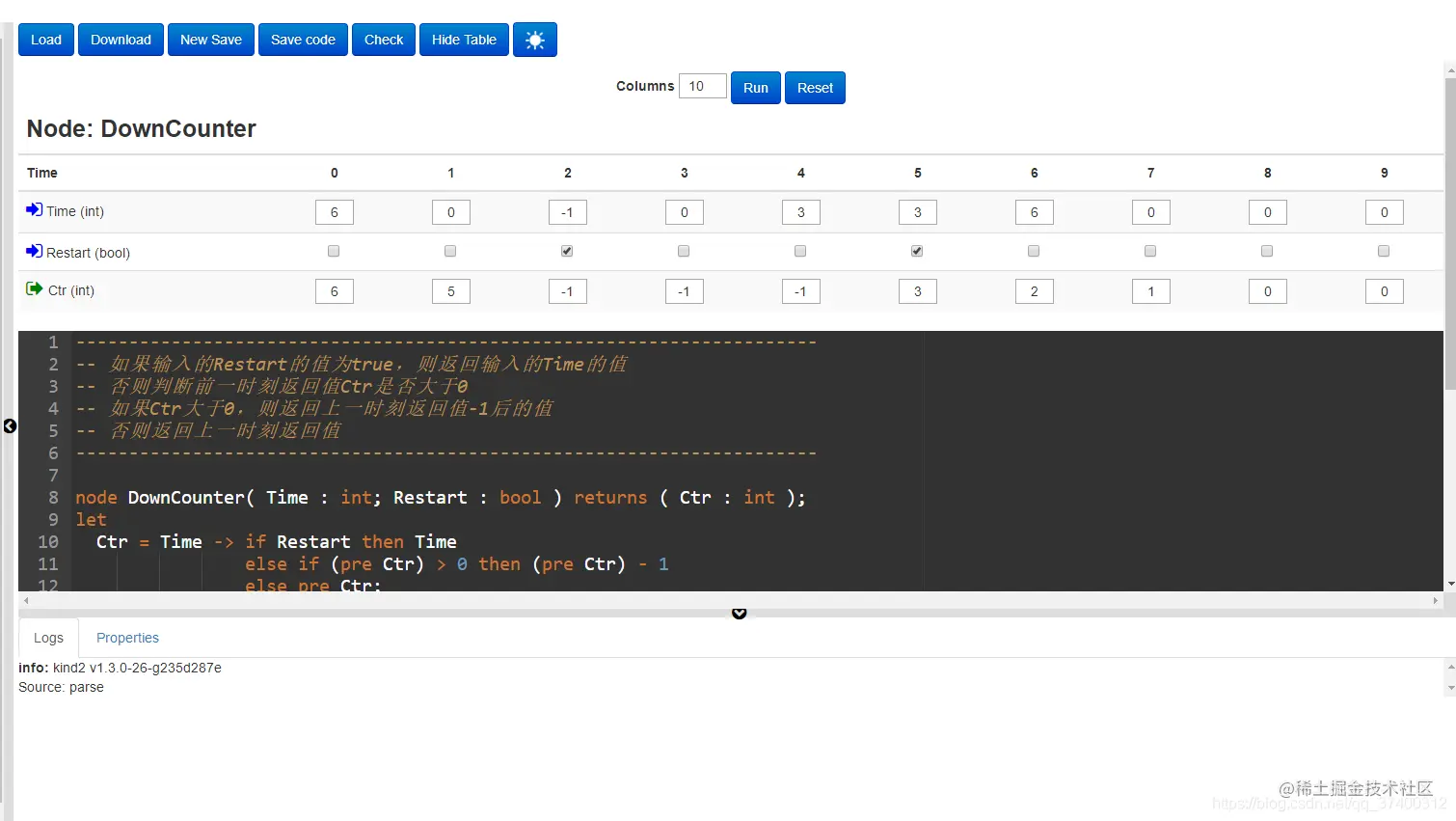Click the kind2 version info log line
The height and width of the screenshot is (821, 1456).
click(120, 668)
